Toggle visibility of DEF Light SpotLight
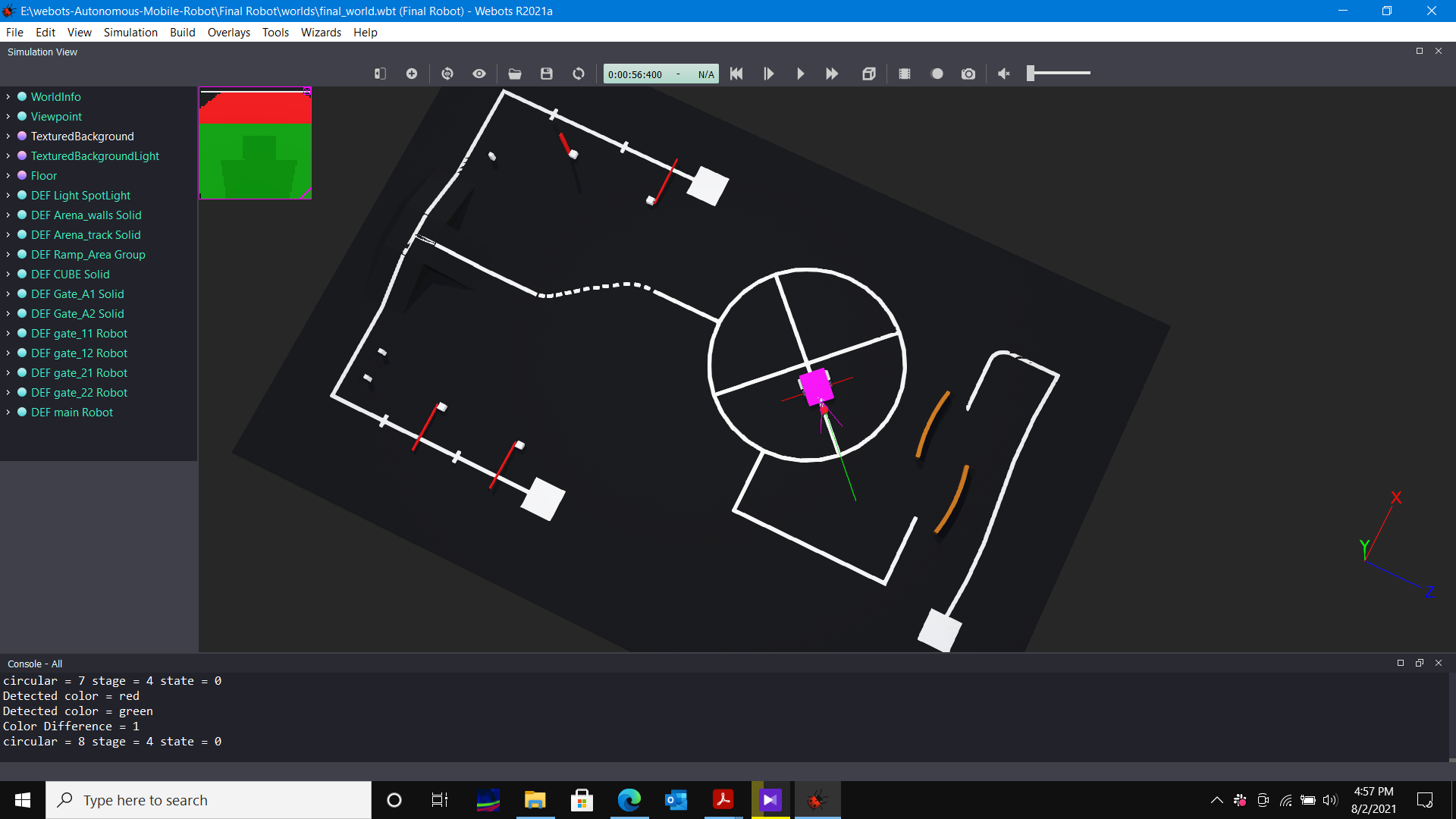The image size is (1456, 819). (x=23, y=195)
